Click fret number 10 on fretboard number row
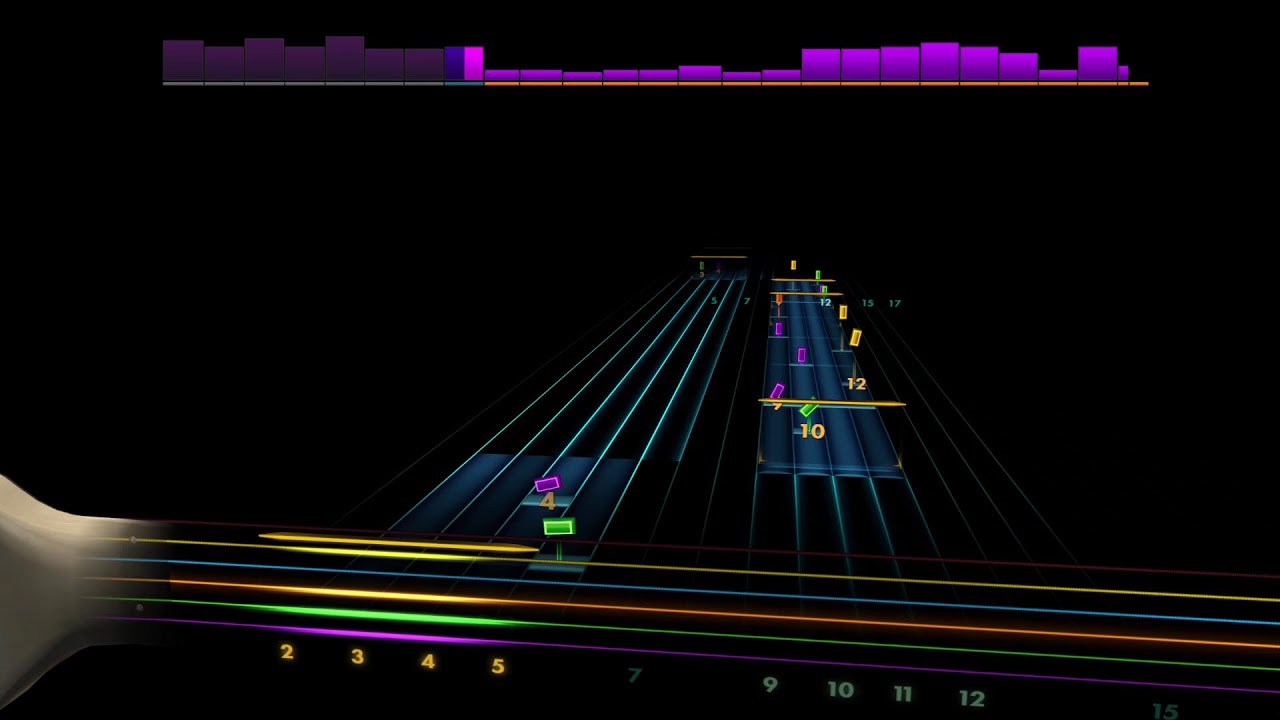The height and width of the screenshot is (720, 1280). 841,689
